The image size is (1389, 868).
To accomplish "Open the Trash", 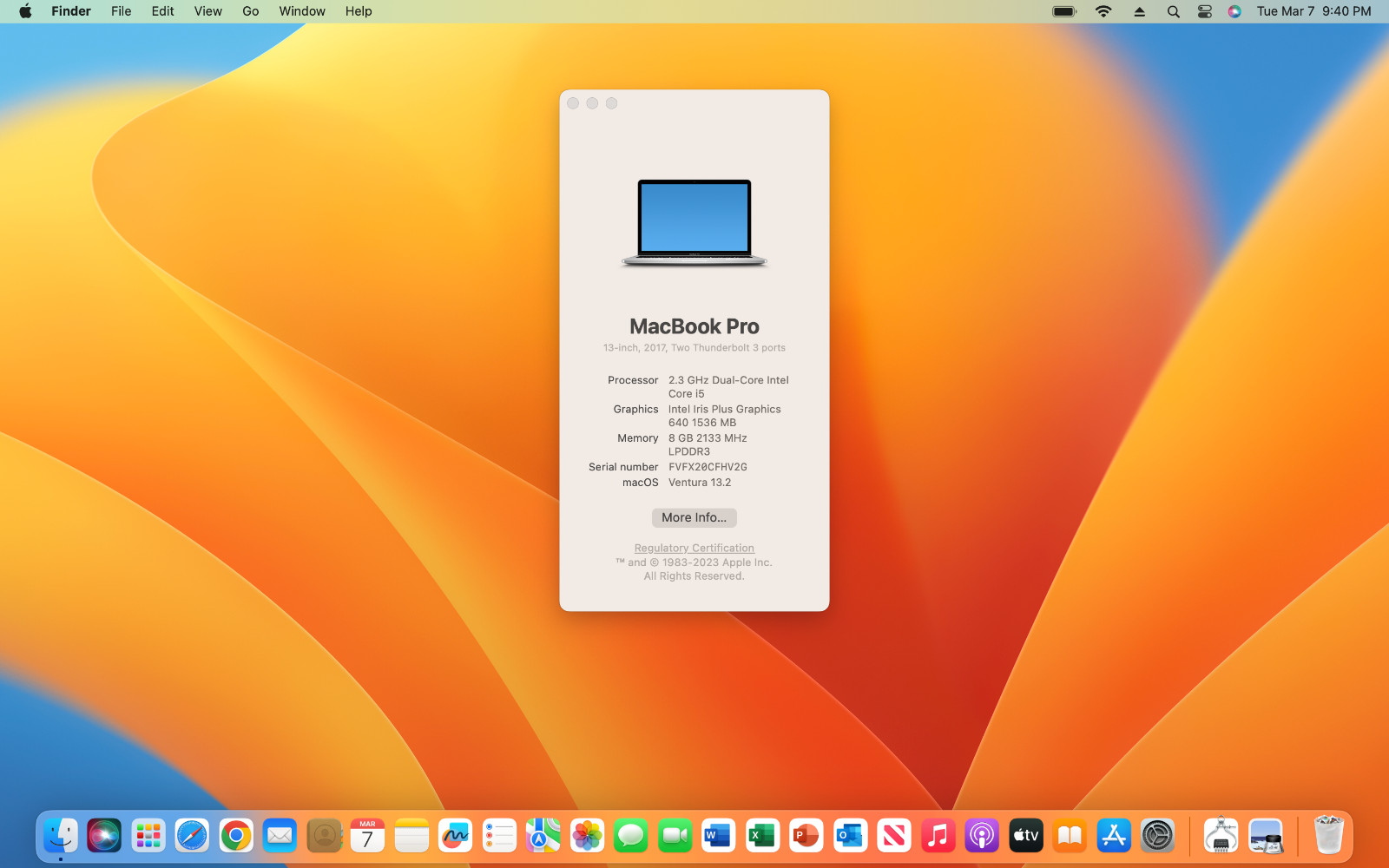I will click(1328, 836).
